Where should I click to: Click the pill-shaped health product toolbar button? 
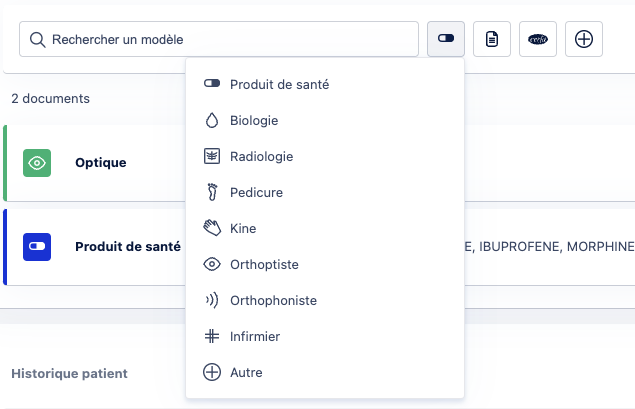(445, 39)
